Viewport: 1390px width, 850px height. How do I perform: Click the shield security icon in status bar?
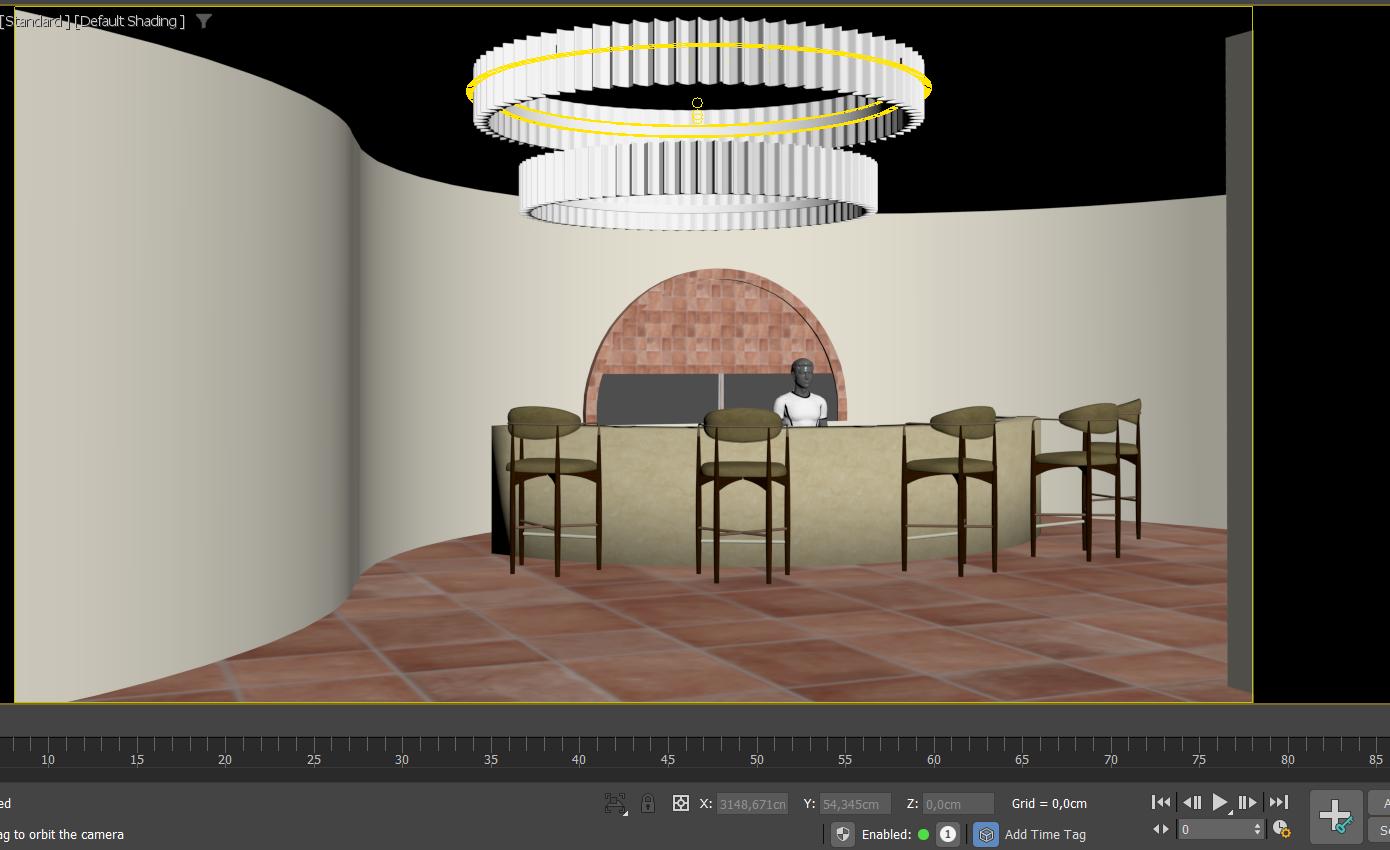[x=843, y=834]
